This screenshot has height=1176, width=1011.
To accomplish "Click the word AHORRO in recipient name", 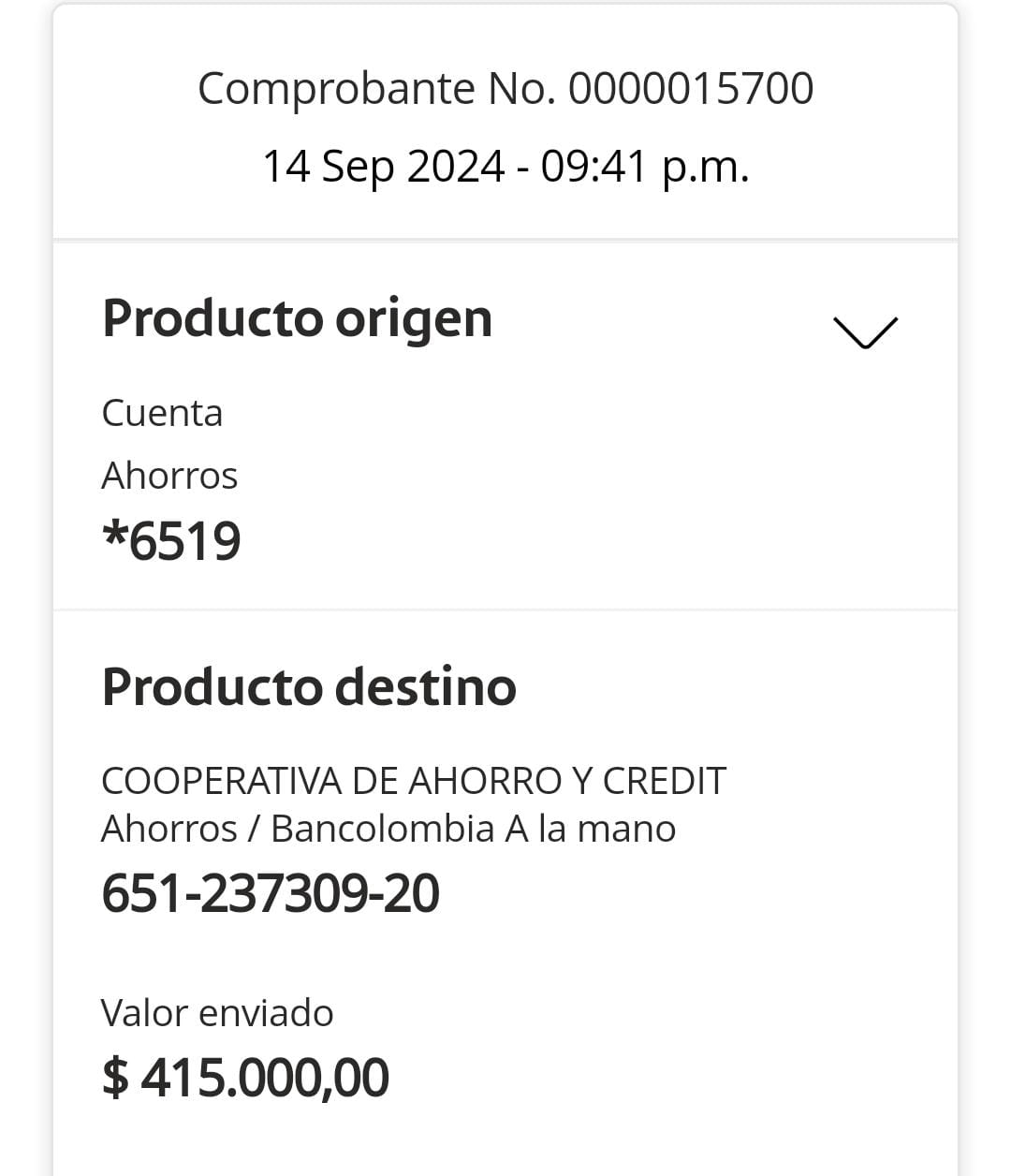I will tap(485, 781).
